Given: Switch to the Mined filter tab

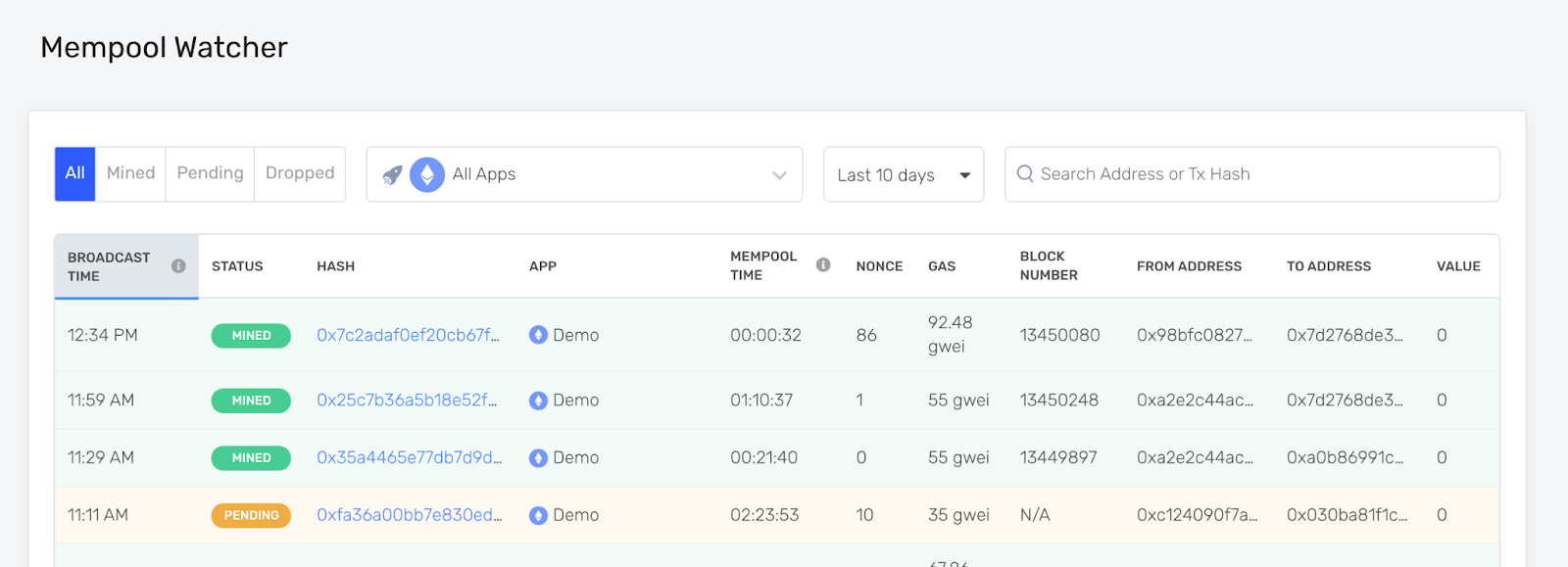Looking at the screenshot, I should click(x=130, y=173).
